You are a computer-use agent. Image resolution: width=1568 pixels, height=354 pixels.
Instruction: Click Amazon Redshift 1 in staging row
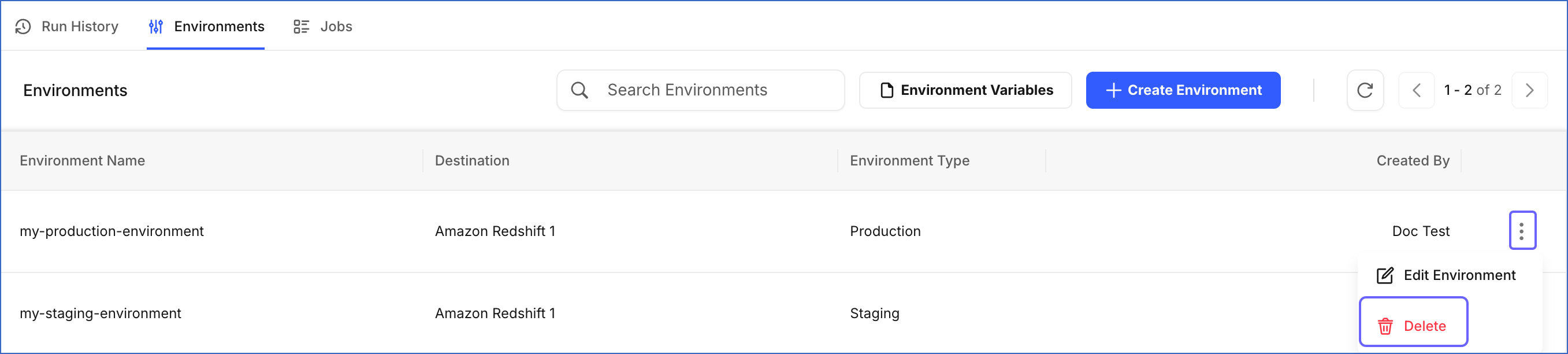pos(496,314)
